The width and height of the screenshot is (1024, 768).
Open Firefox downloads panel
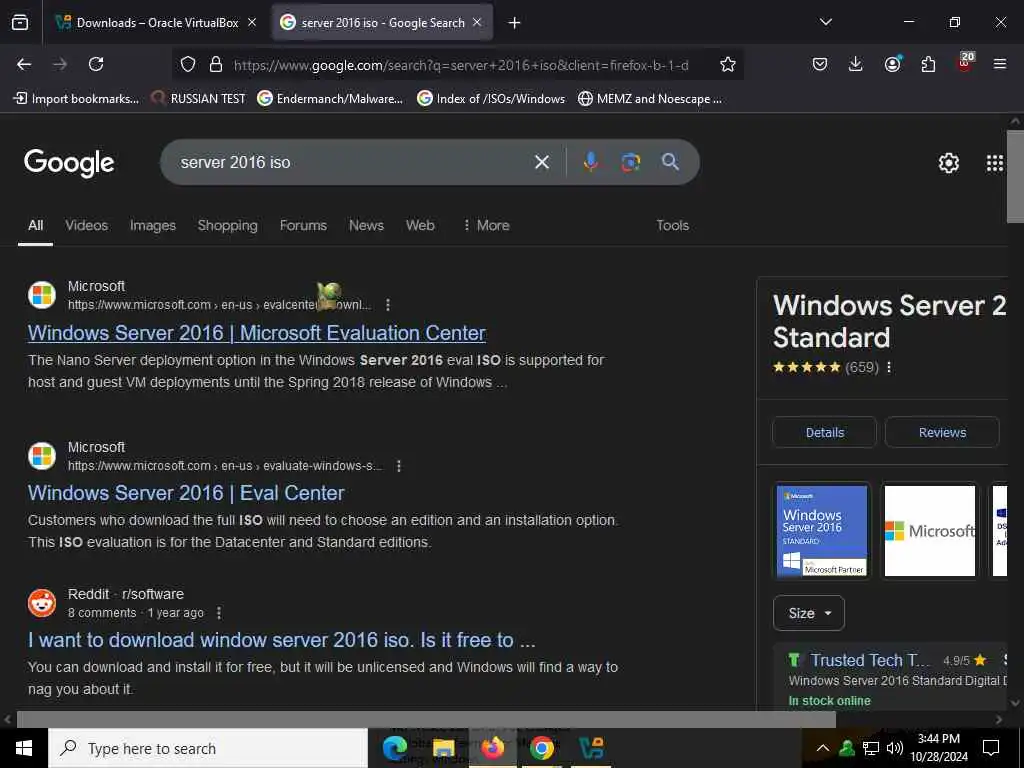(856, 64)
